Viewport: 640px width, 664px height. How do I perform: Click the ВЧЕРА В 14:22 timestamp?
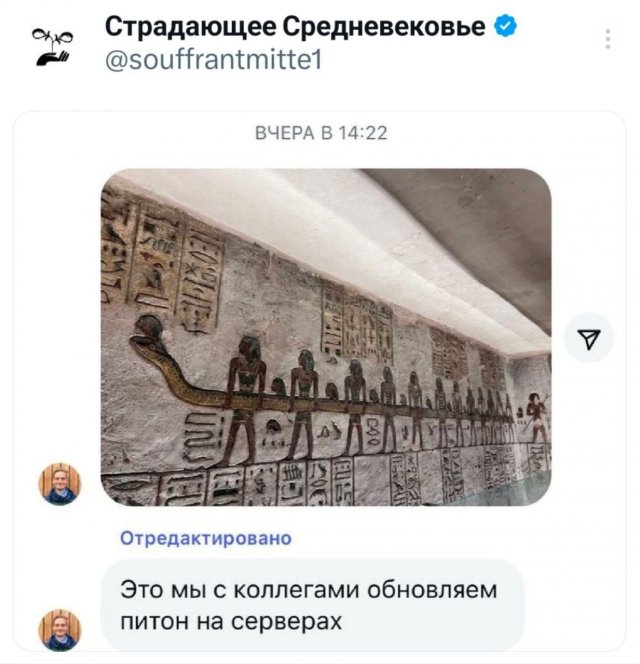321,133
